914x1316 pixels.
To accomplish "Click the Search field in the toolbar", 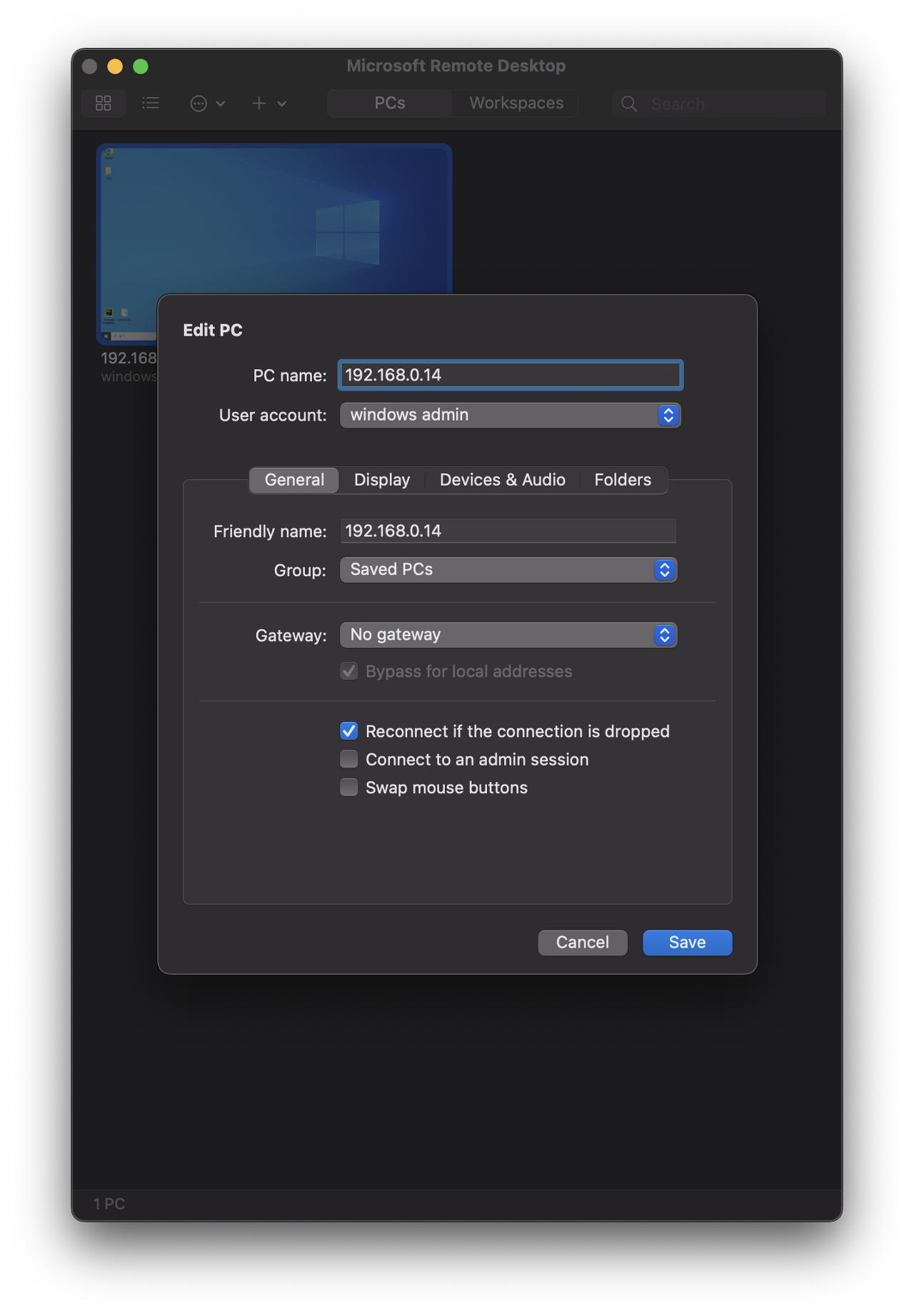I will (x=718, y=104).
